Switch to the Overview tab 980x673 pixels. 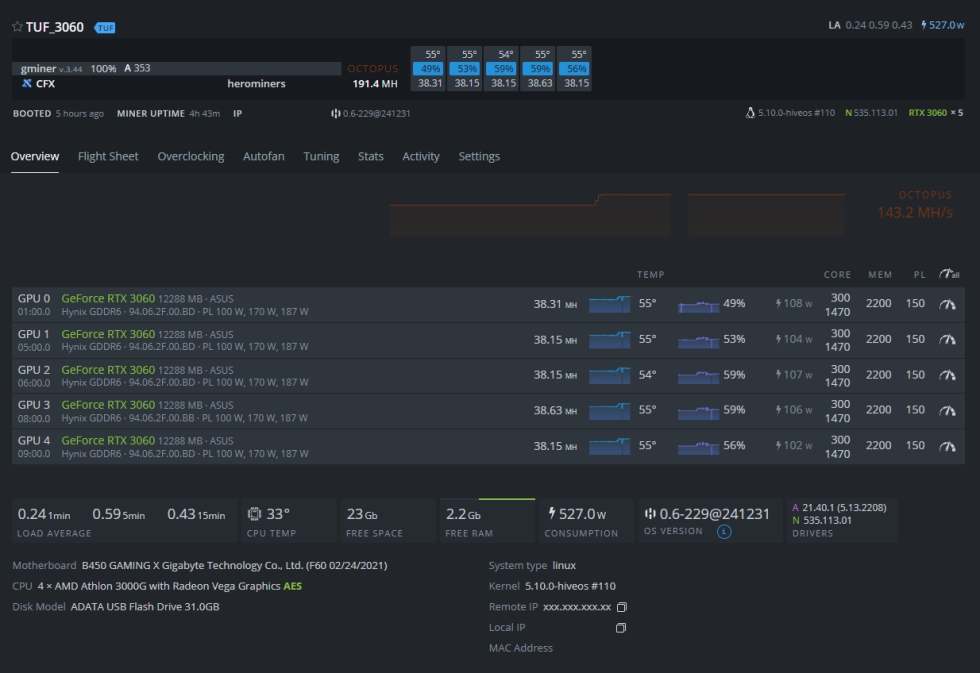(x=35, y=156)
